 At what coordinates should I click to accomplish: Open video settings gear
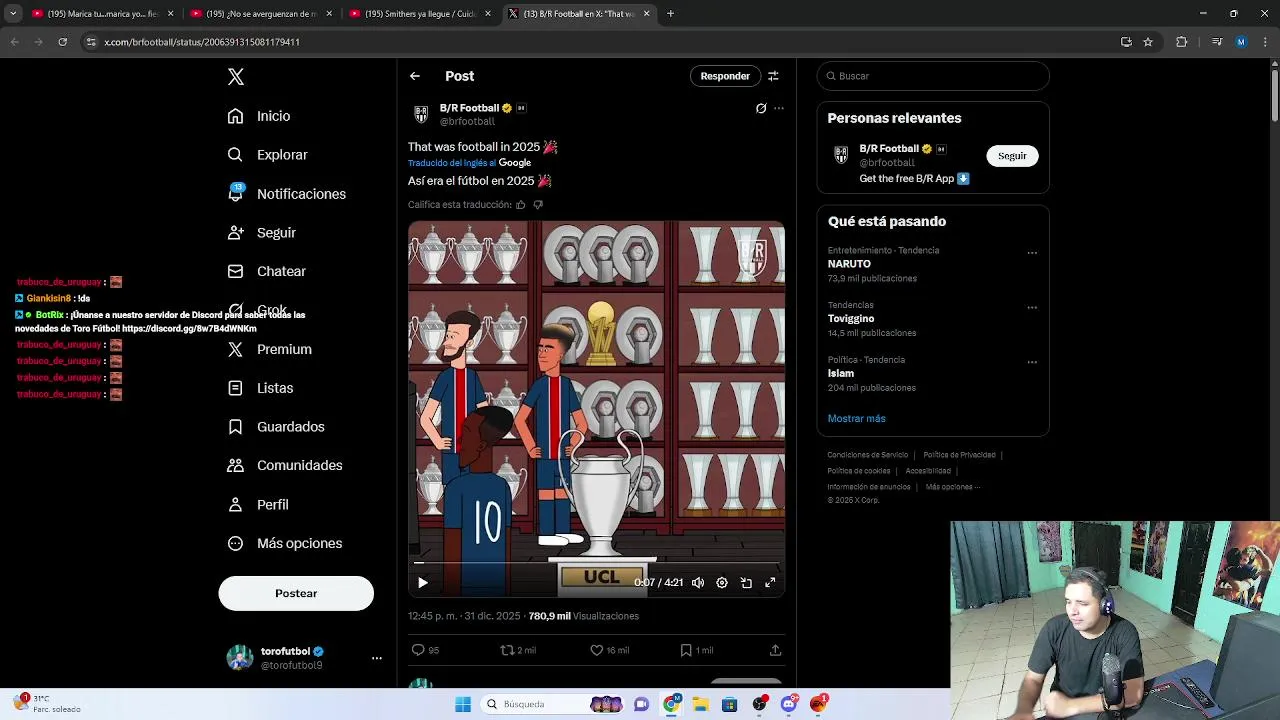coord(722,583)
